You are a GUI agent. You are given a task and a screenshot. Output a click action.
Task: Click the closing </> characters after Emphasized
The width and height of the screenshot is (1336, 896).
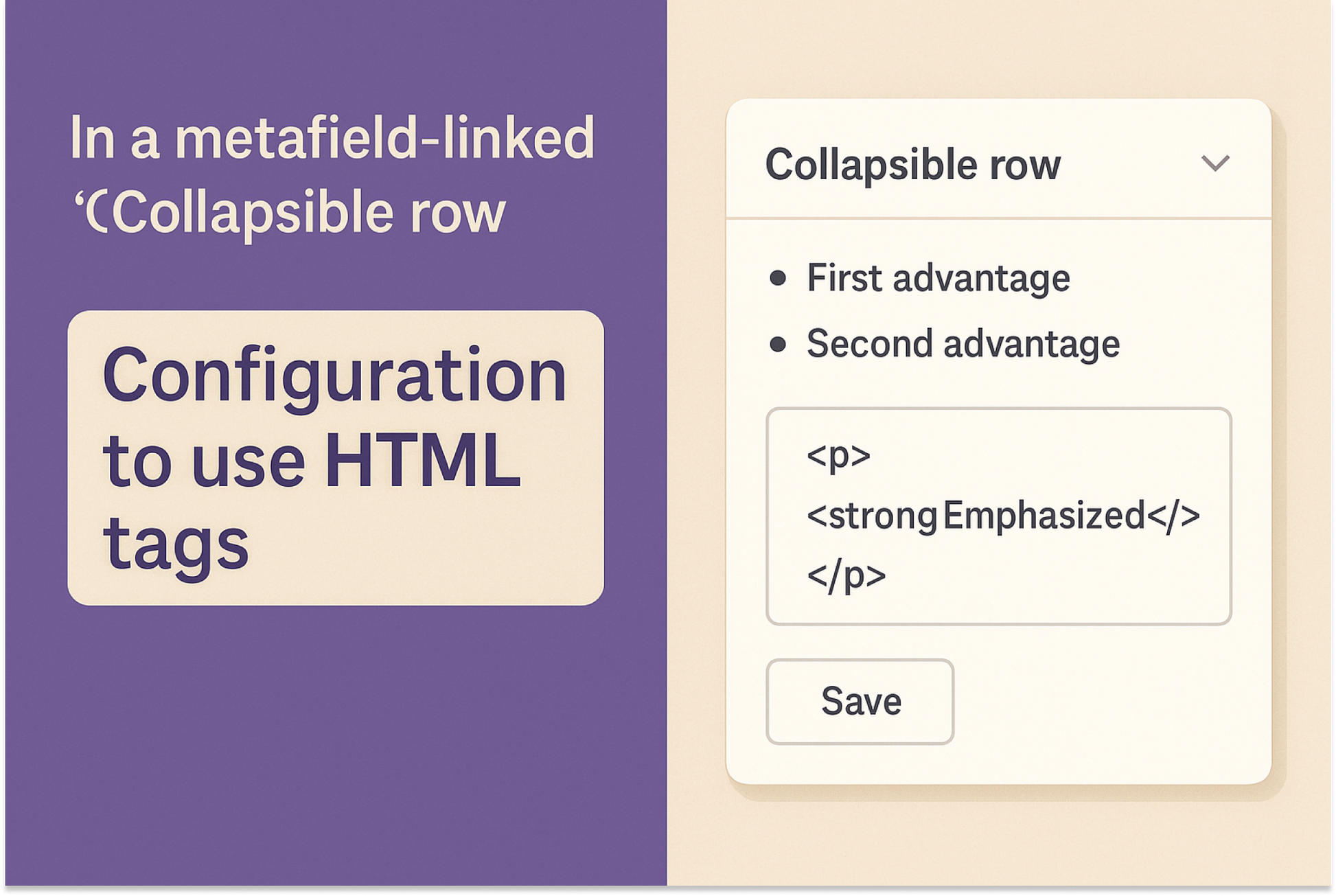point(1174,516)
